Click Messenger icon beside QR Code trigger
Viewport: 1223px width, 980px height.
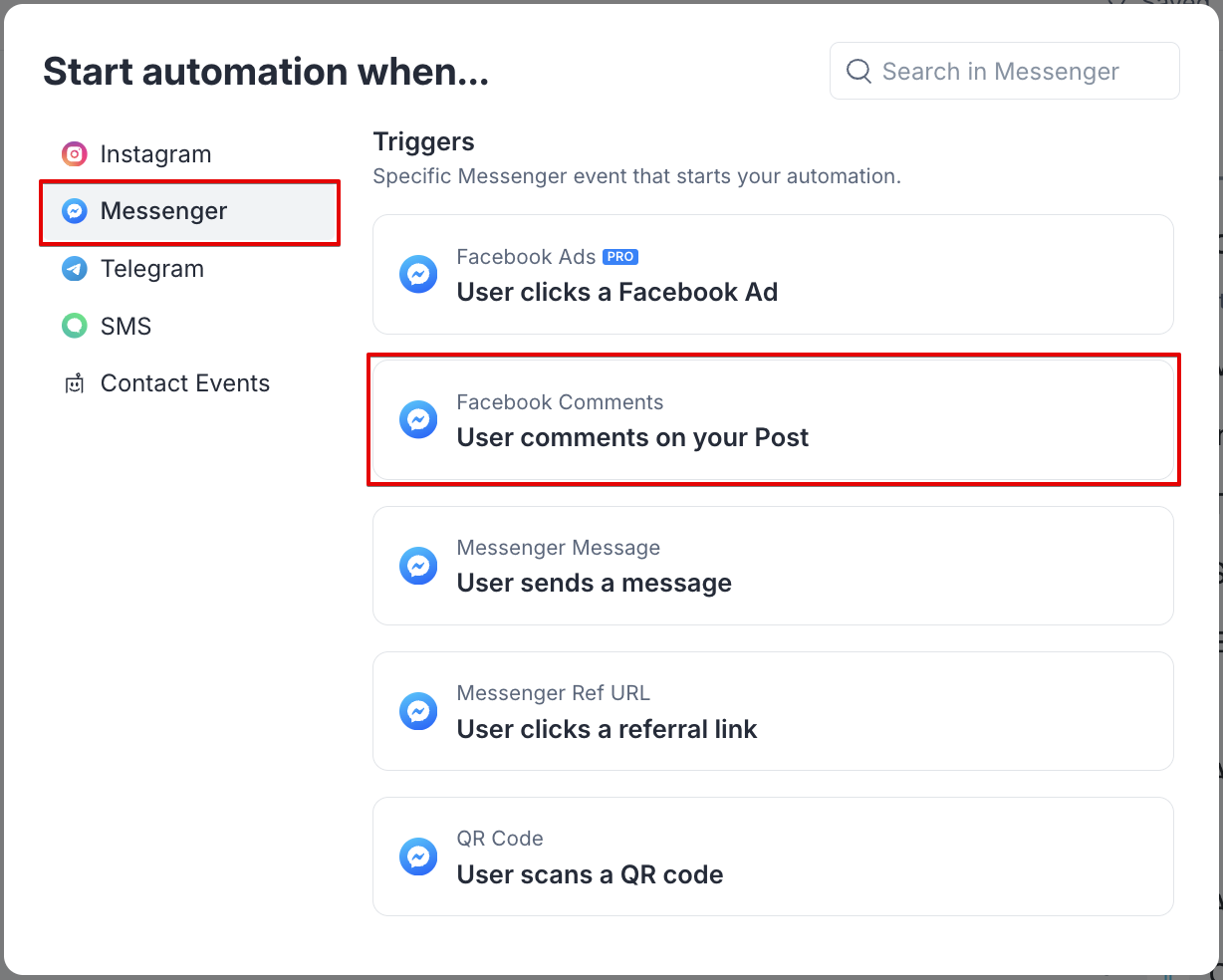pyautogui.click(x=418, y=857)
